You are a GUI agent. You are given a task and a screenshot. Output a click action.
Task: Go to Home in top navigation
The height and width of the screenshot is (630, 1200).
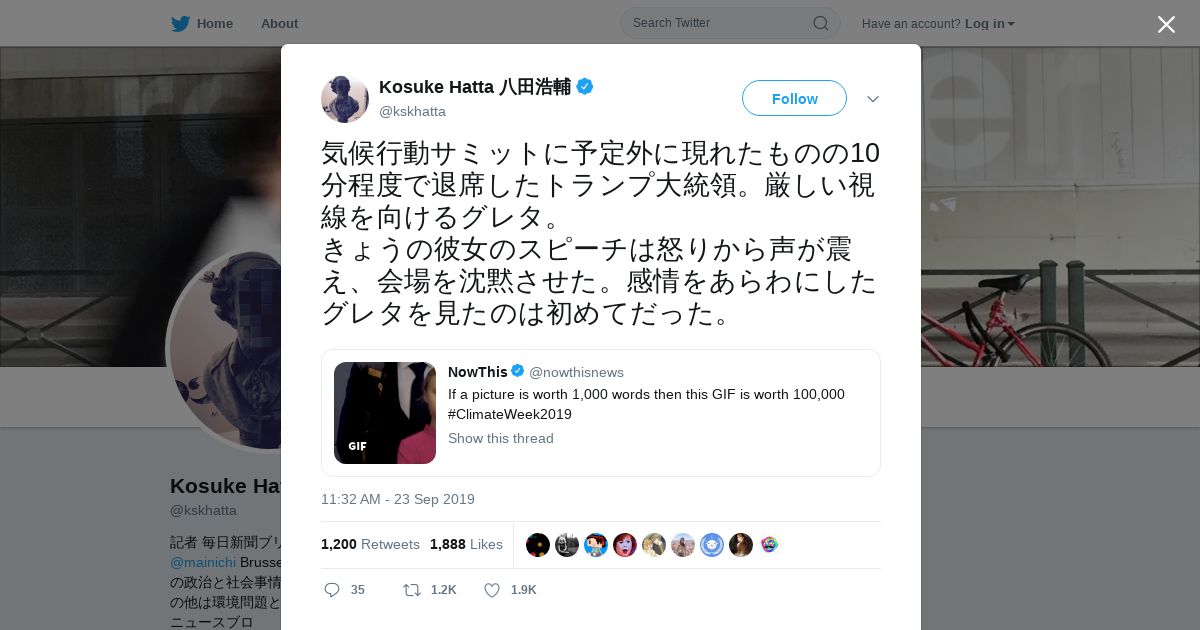pos(215,23)
